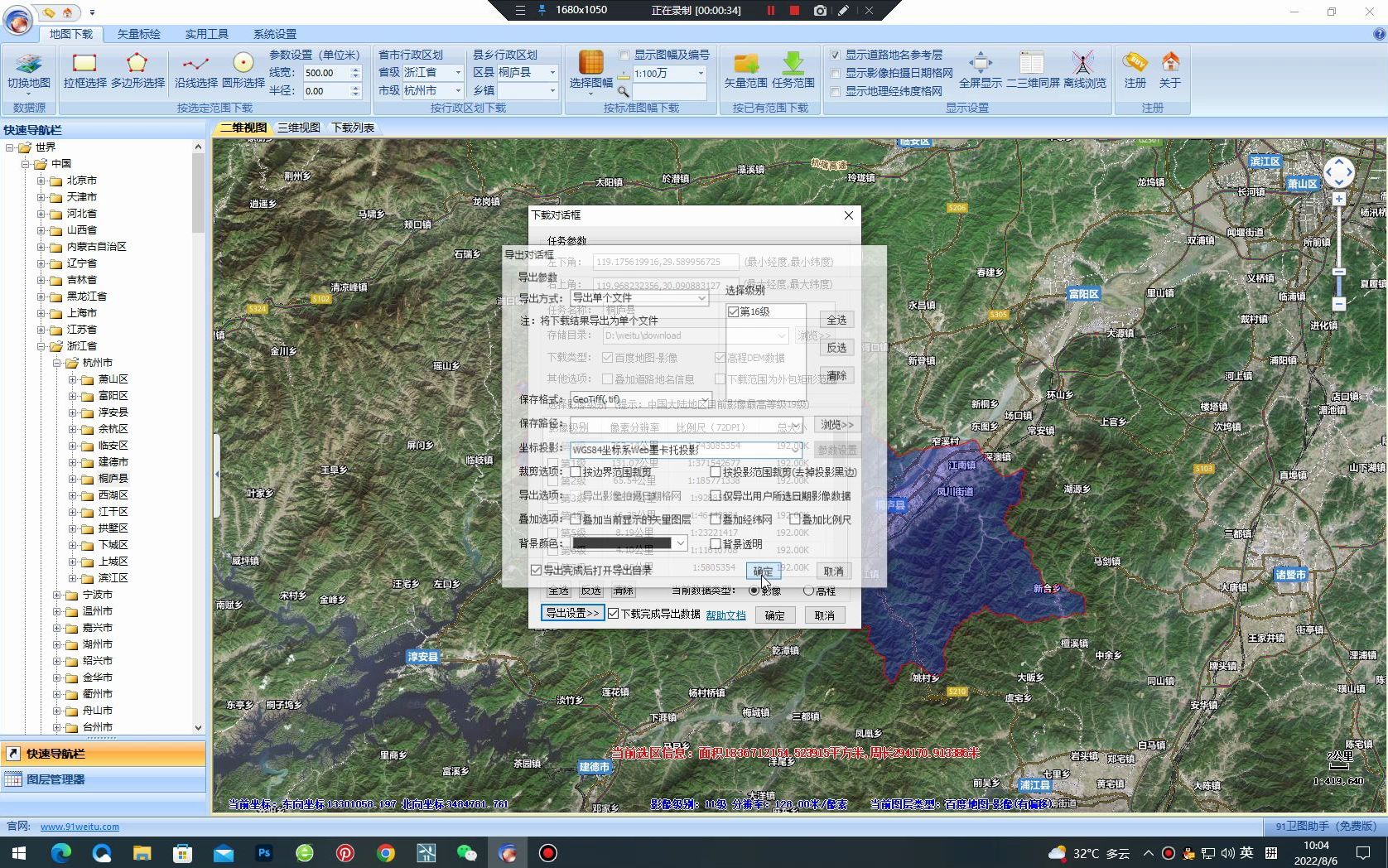Open the 矢量标绘 ribbon tab
This screenshot has width=1388, height=868.
138,34
